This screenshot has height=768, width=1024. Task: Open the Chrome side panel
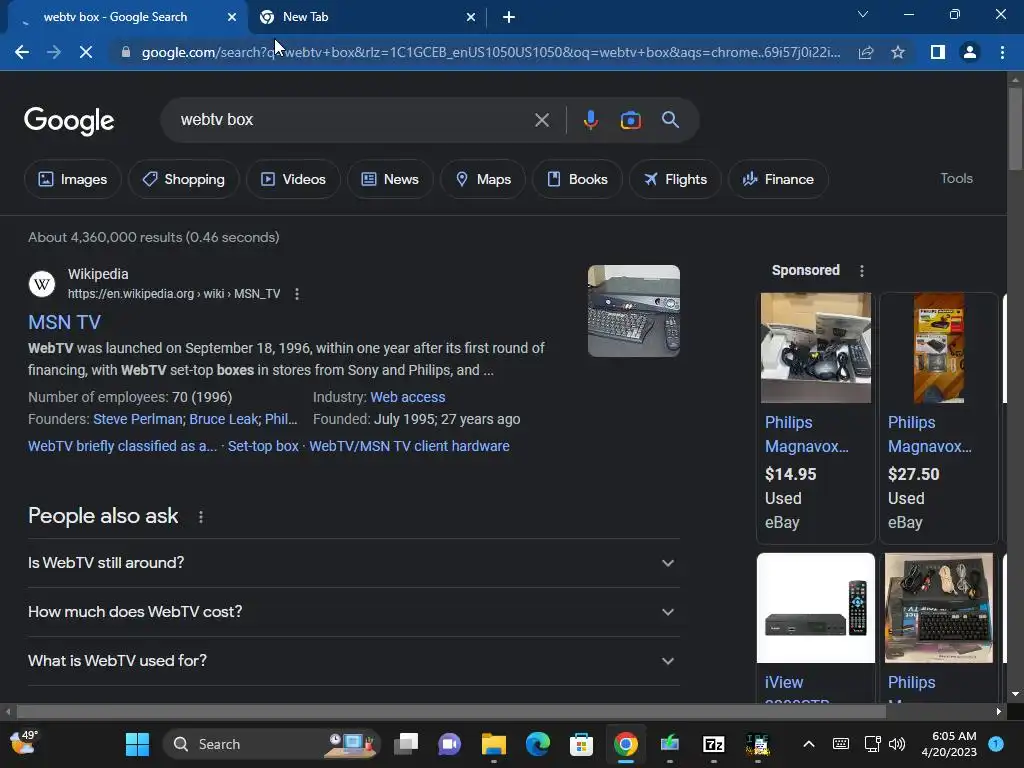pos(938,52)
